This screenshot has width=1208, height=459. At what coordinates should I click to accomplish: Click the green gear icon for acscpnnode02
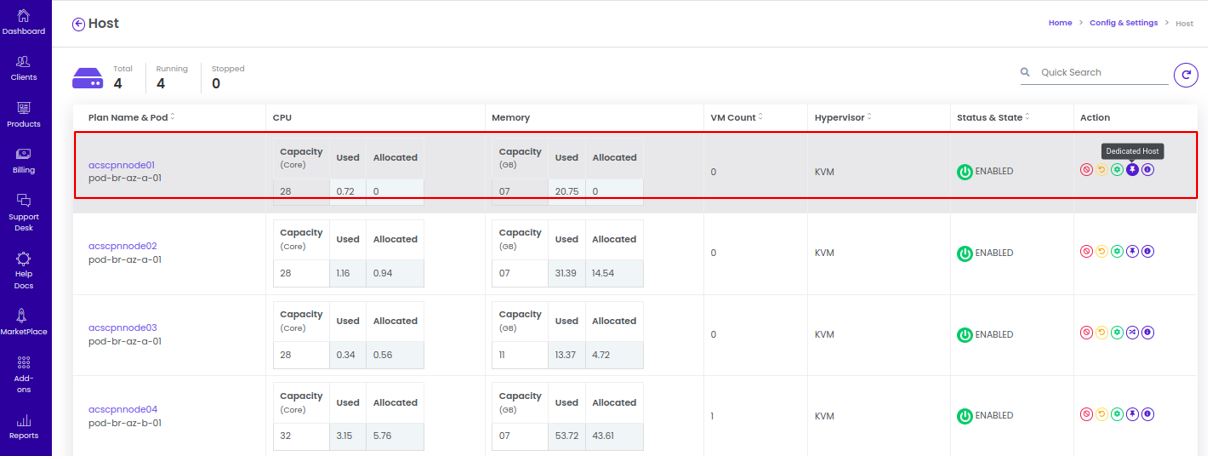pyautogui.click(x=1117, y=251)
